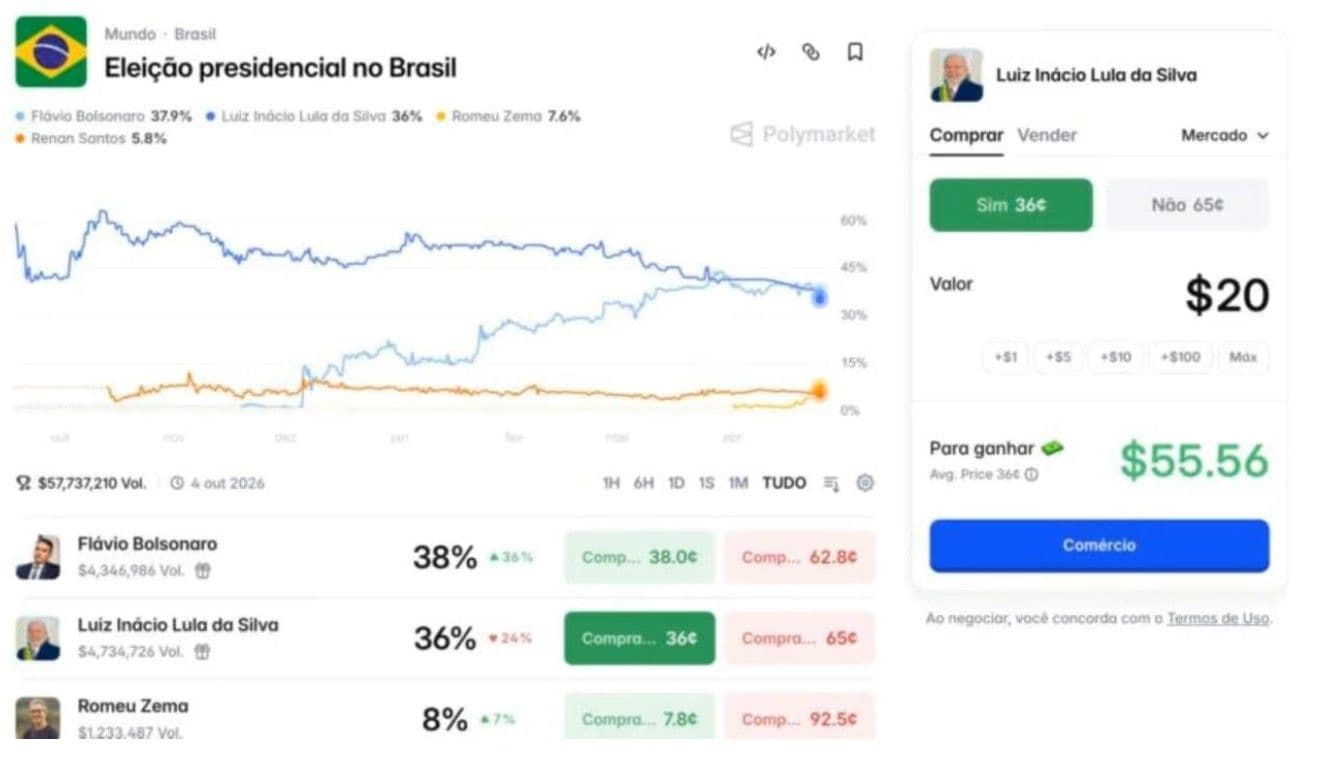Select the 1M chart timeframe
Viewport: 1318px width, 762px height.
click(x=738, y=482)
